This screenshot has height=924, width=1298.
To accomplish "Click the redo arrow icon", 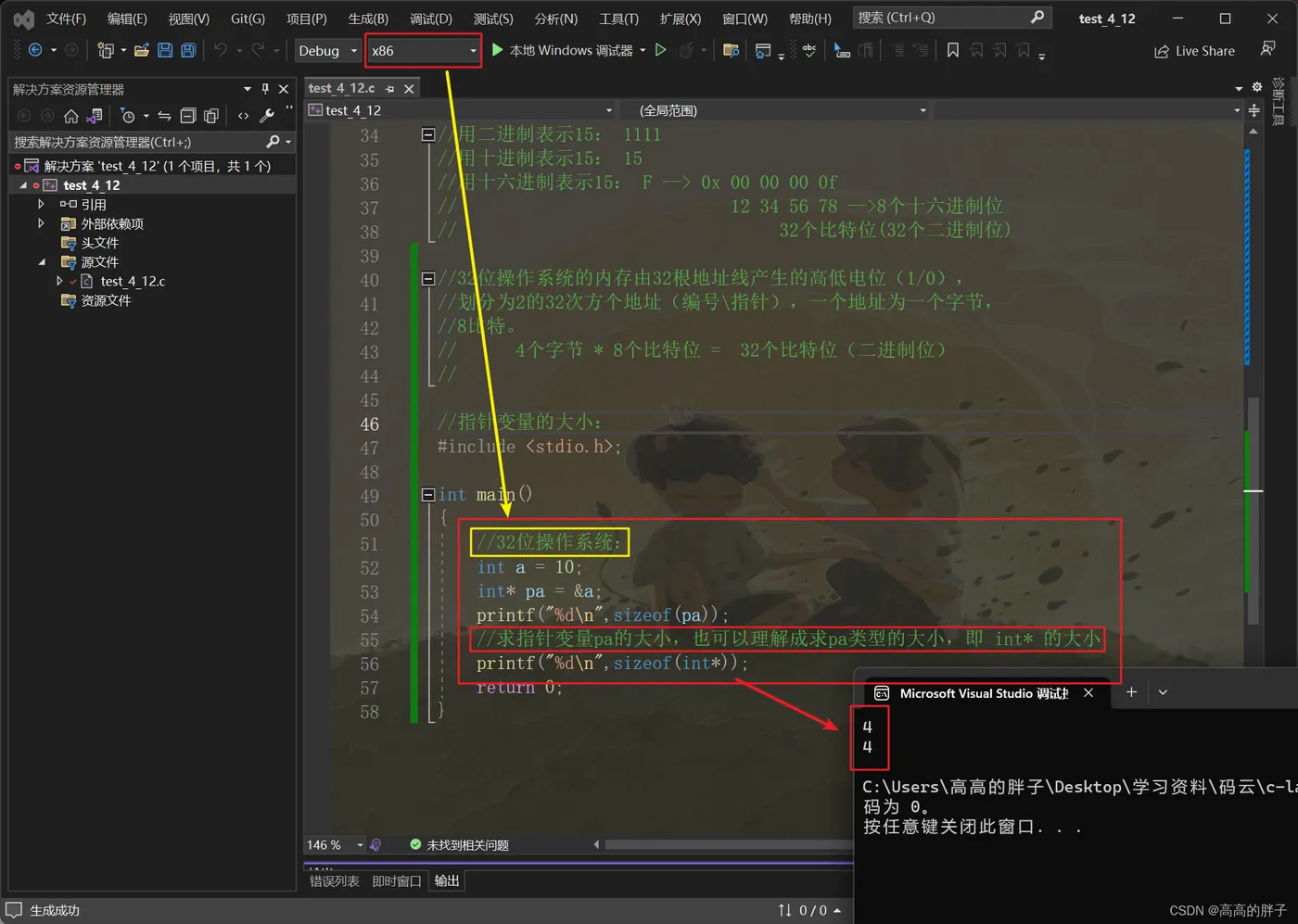I will point(258,50).
